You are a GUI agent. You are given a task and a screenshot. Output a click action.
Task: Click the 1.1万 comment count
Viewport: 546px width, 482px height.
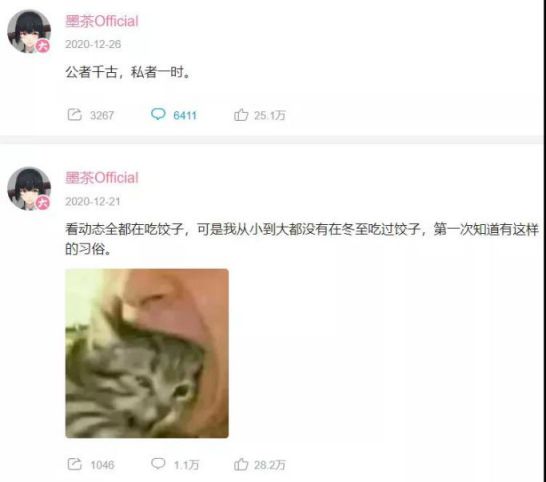186,465
